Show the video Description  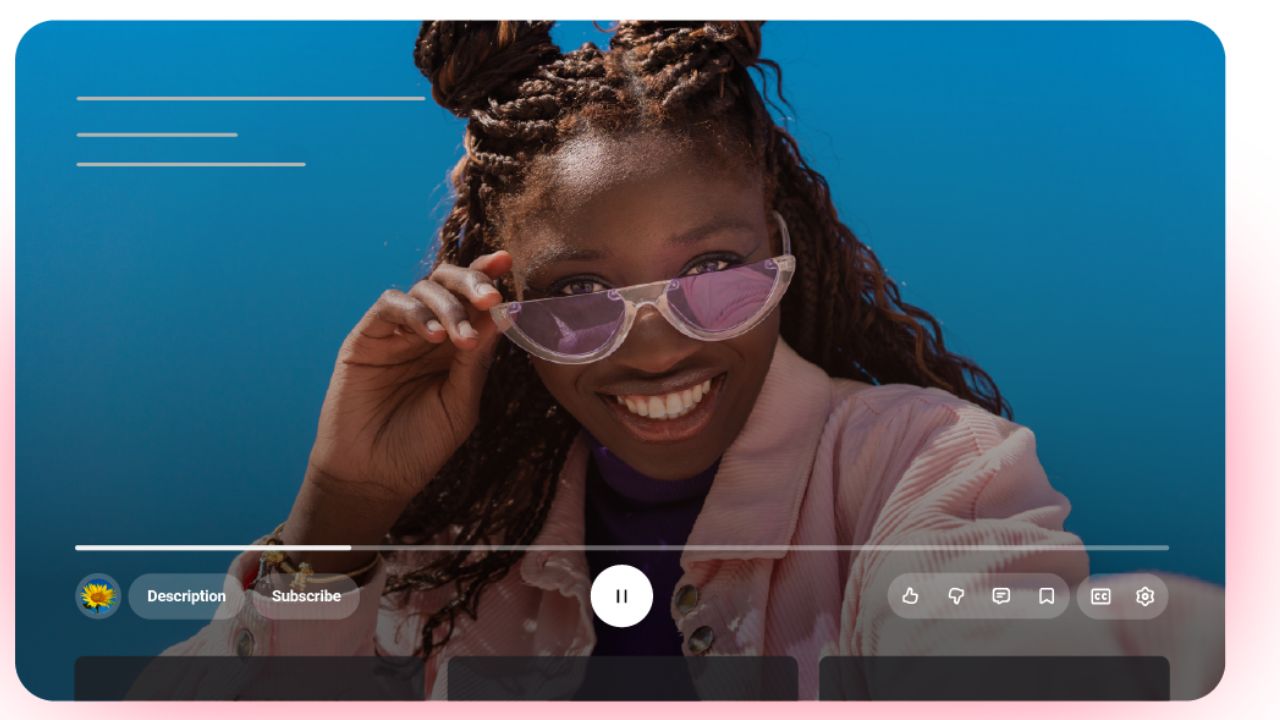[186, 596]
